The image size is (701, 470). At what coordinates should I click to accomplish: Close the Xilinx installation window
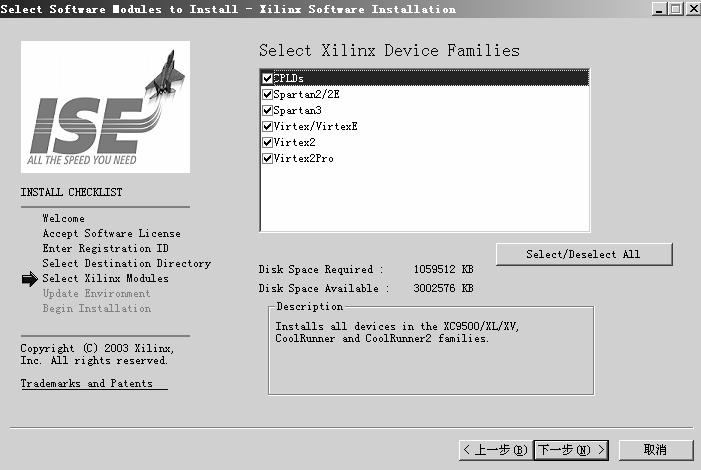(693, 8)
